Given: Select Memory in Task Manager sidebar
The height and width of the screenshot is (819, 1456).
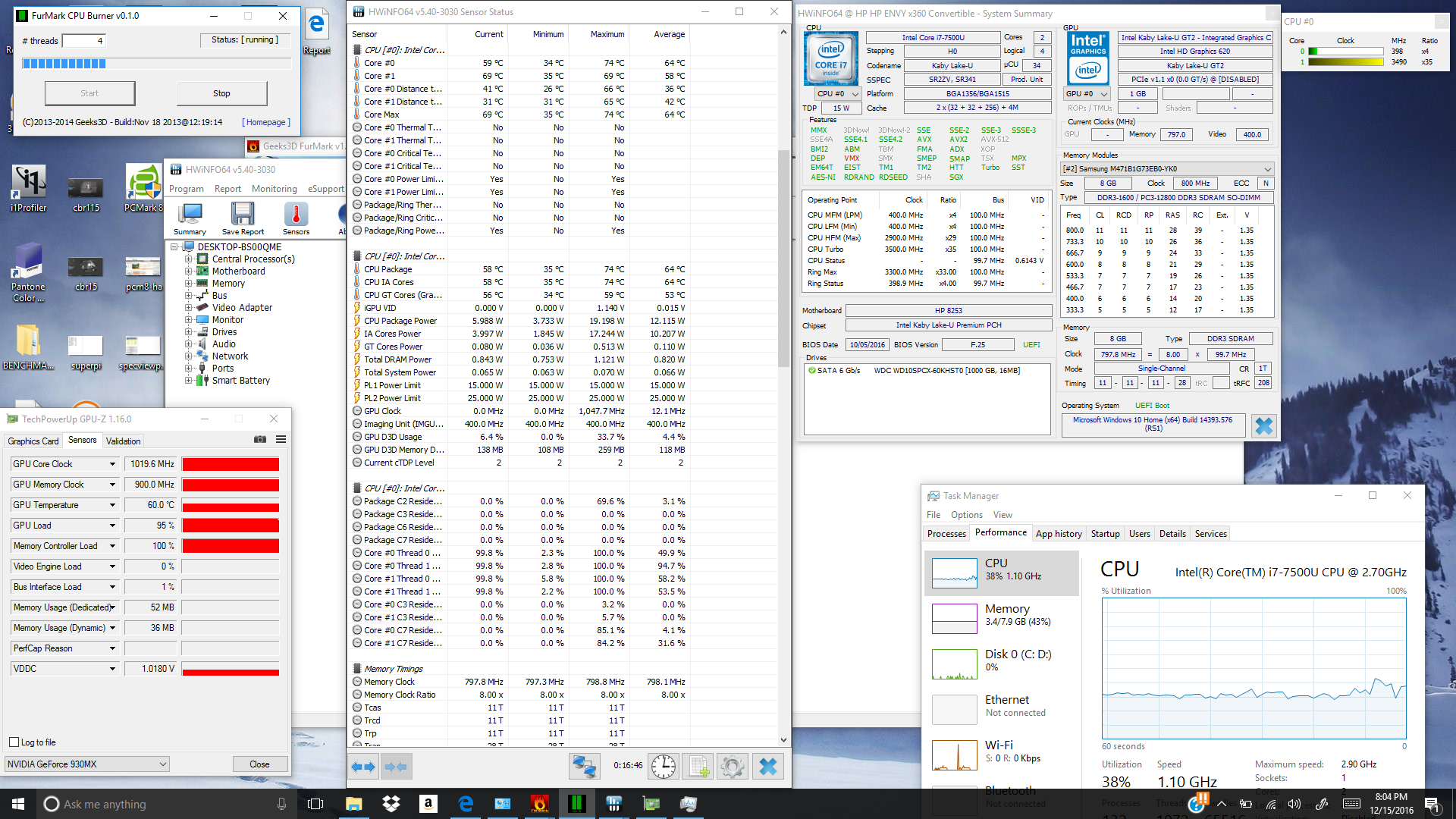Looking at the screenshot, I should tap(1001, 617).
